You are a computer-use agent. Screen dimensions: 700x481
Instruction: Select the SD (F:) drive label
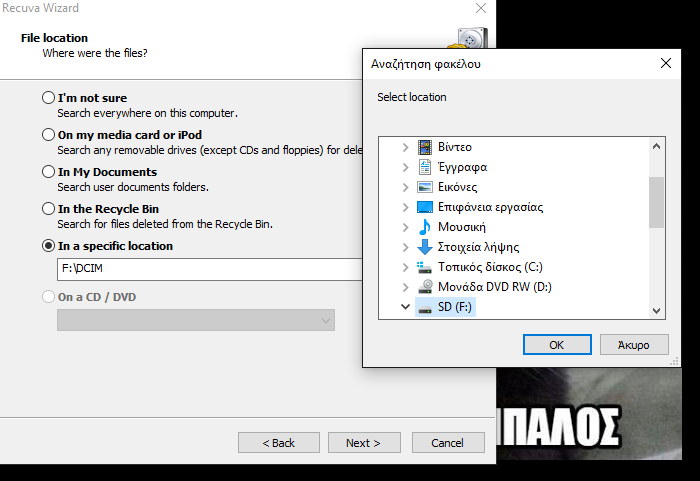tap(454, 307)
